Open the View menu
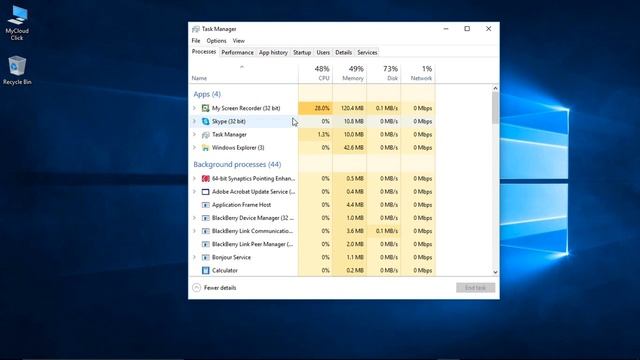Image resolution: width=640 pixels, height=360 pixels. coord(239,41)
